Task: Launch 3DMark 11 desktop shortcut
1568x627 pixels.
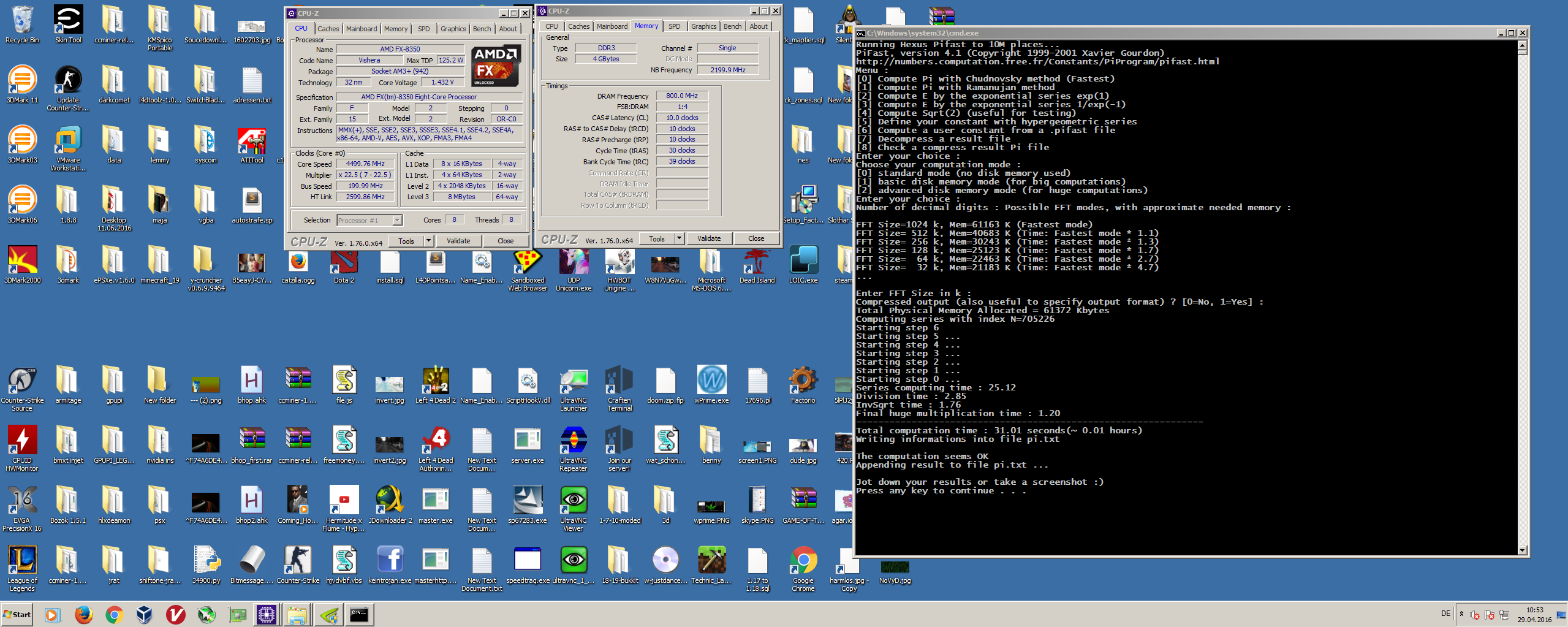Action: pos(22,85)
